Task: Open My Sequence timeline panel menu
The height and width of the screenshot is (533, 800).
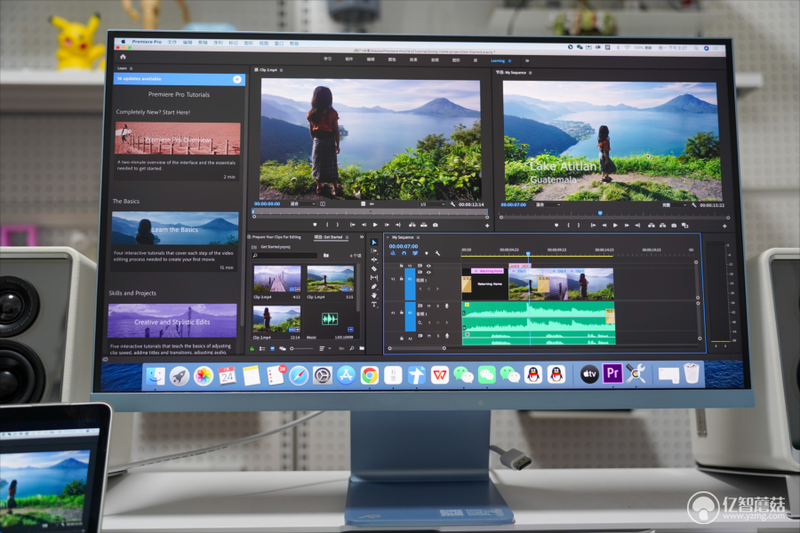Action: point(418,238)
